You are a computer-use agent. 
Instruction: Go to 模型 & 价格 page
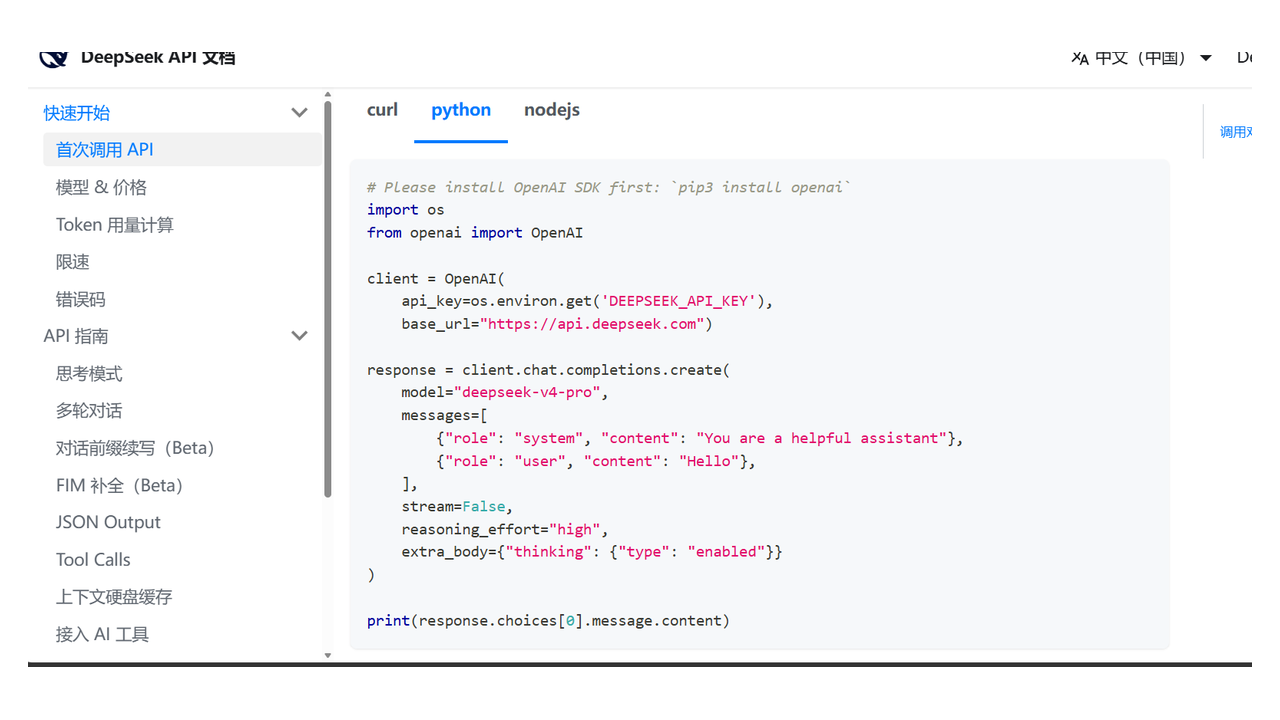pyautogui.click(x=101, y=187)
